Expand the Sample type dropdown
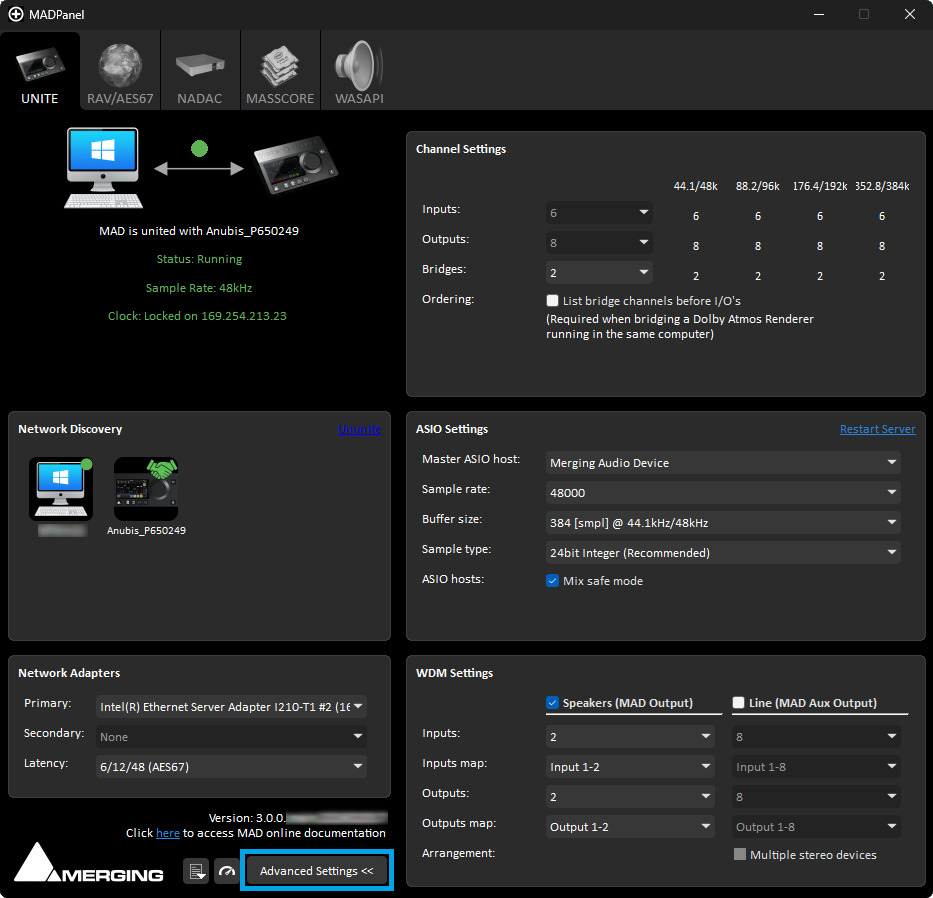The width and height of the screenshot is (933, 898). point(723,553)
